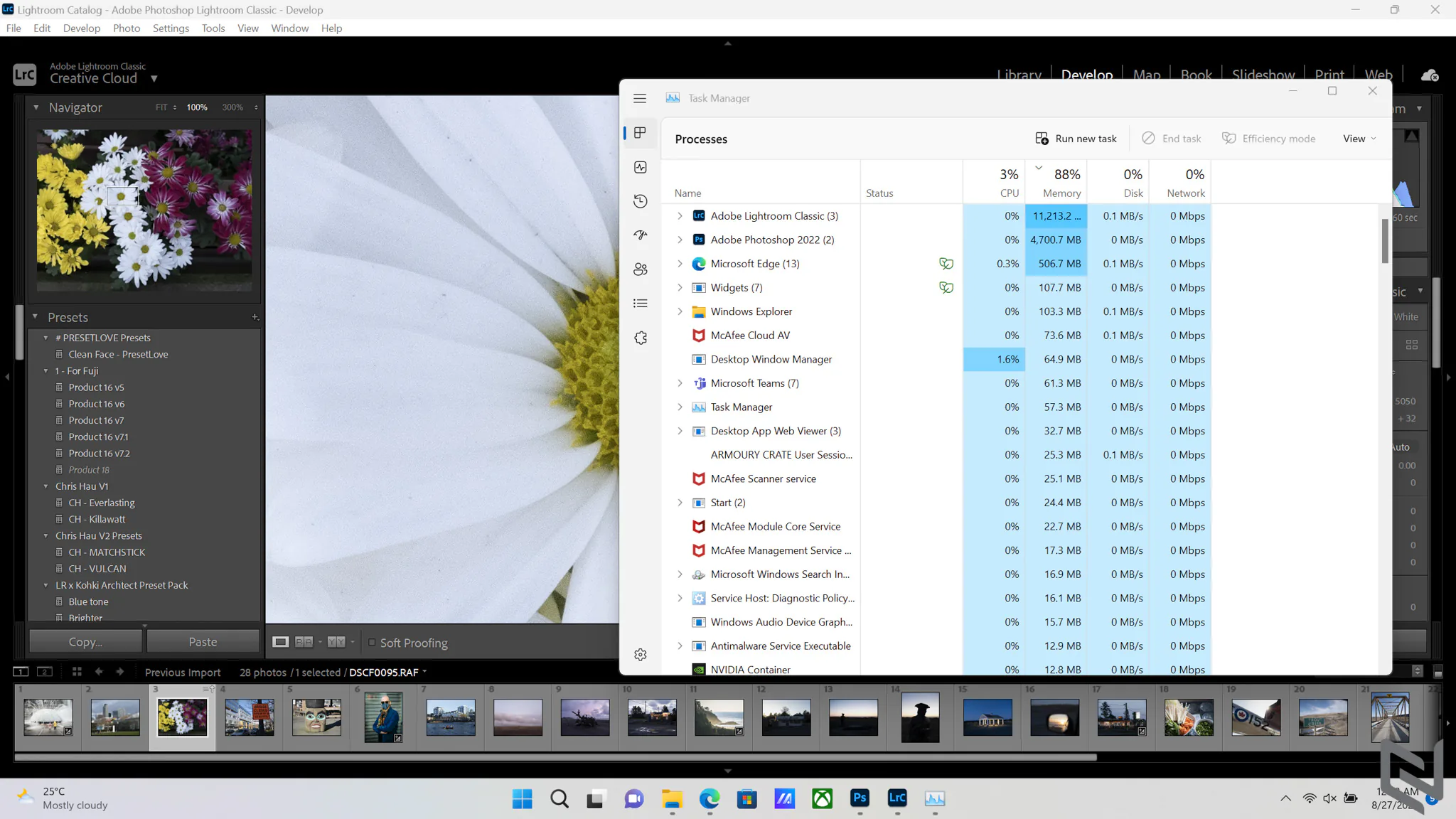Enable the Soft Proofing checkbox
The height and width of the screenshot is (819, 1456).
[372, 642]
